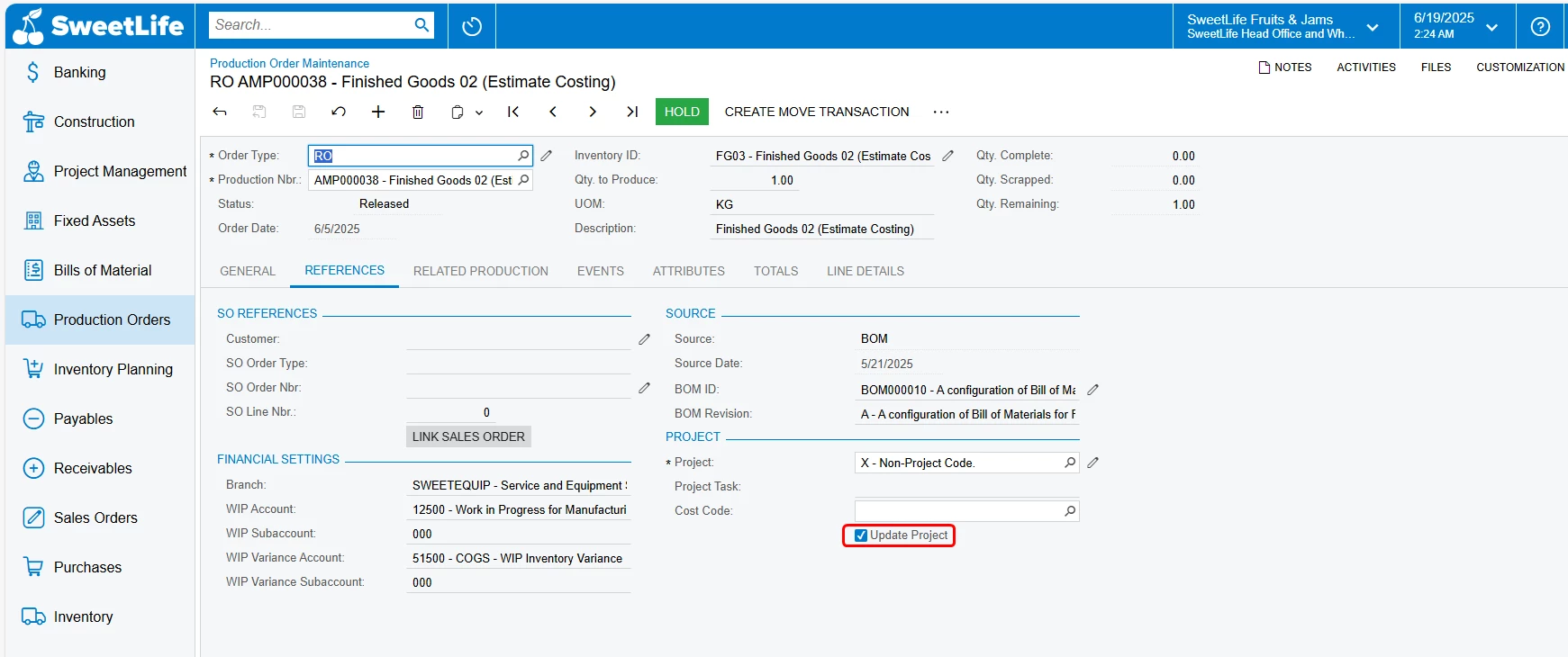Image resolution: width=1568 pixels, height=657 pixels.
Task: Open Activities
Action: tap(1366, 67)
